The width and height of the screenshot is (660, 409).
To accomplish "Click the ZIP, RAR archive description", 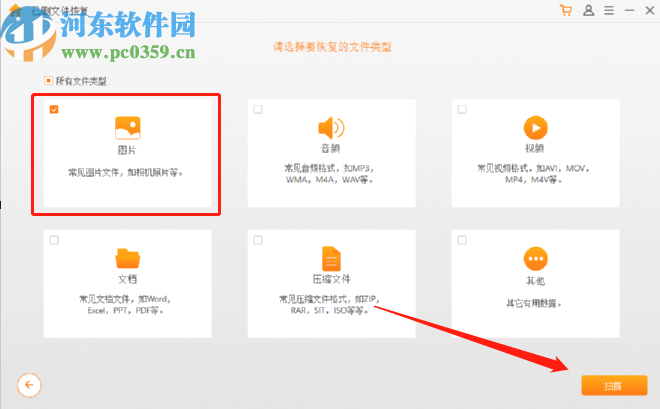I will 330,305.
